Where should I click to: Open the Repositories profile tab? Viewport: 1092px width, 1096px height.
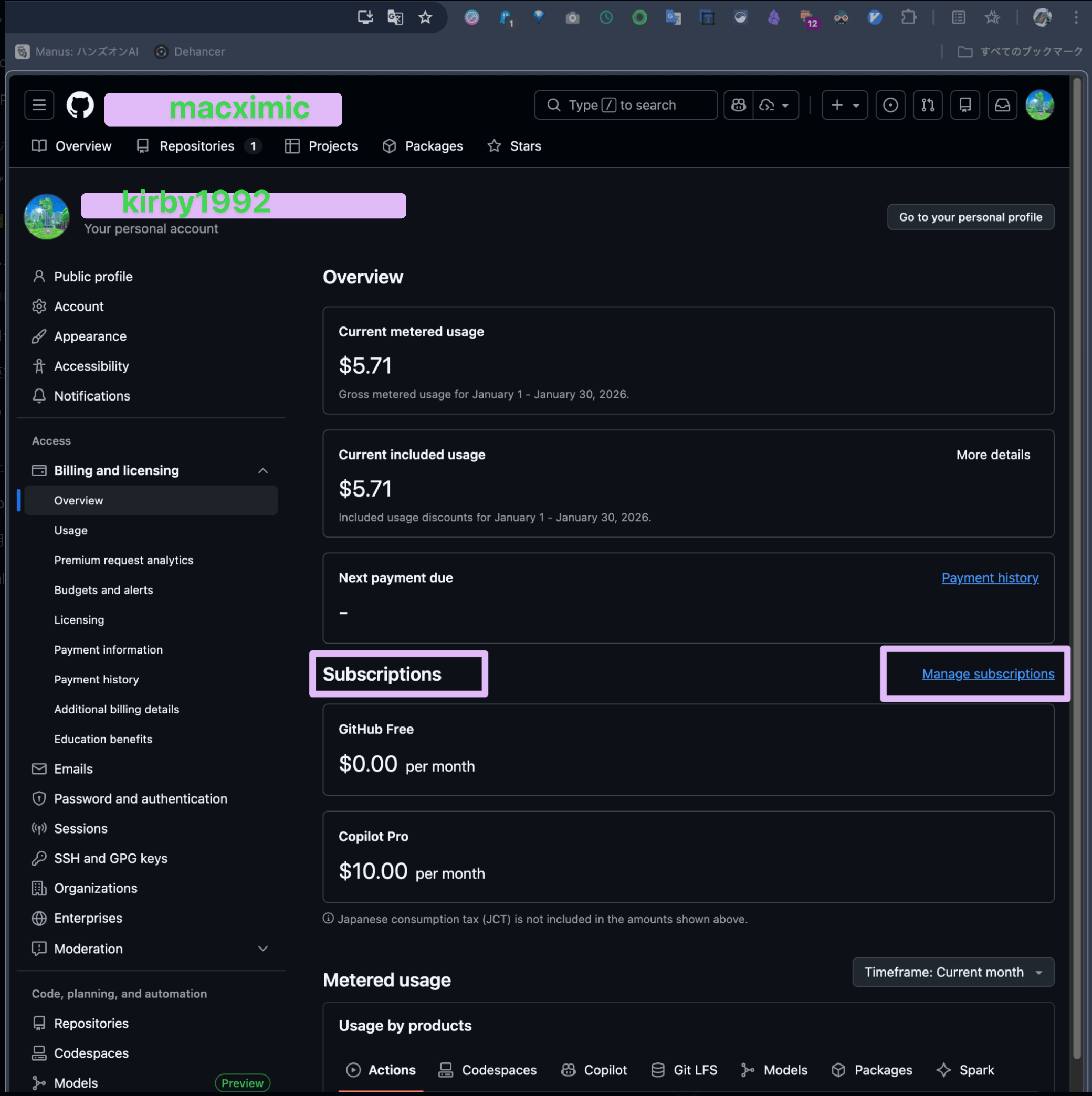[x=196, y=146]
